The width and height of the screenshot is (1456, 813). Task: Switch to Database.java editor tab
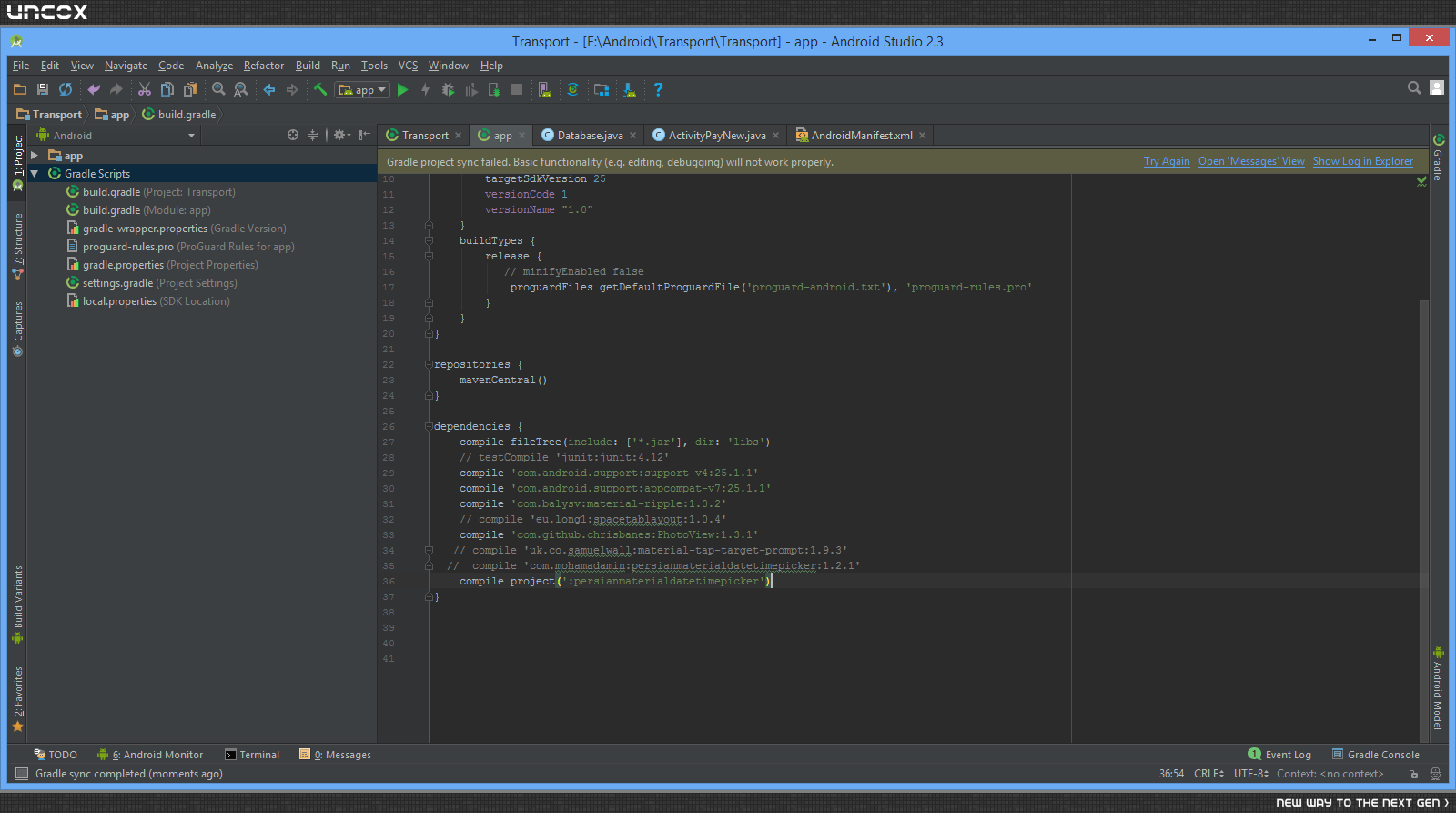point(590,135)
